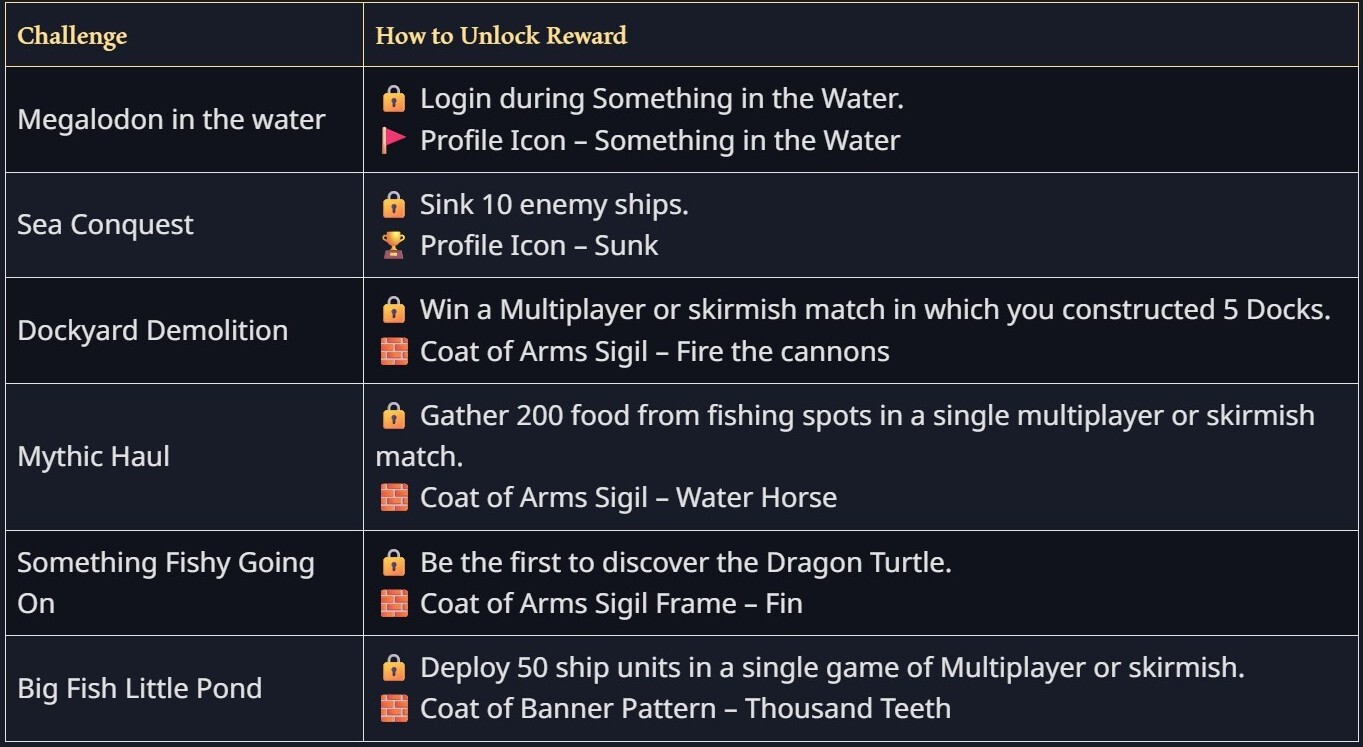The width and height of the screenshot is (1363, 747).
Task: Click the 'Challenge' column header
Action: click(73, 37)
